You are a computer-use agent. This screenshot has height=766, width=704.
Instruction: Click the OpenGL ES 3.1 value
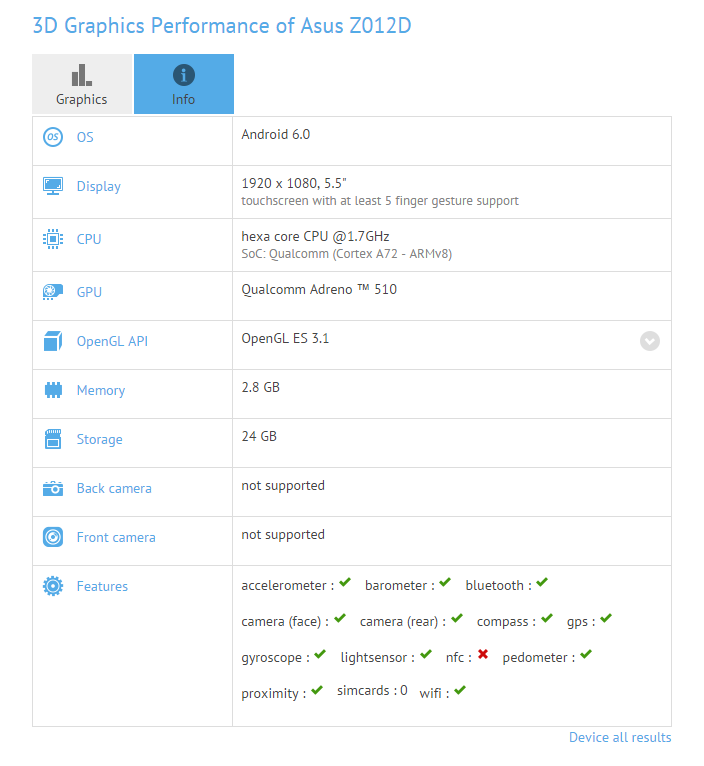click(285, 339)
